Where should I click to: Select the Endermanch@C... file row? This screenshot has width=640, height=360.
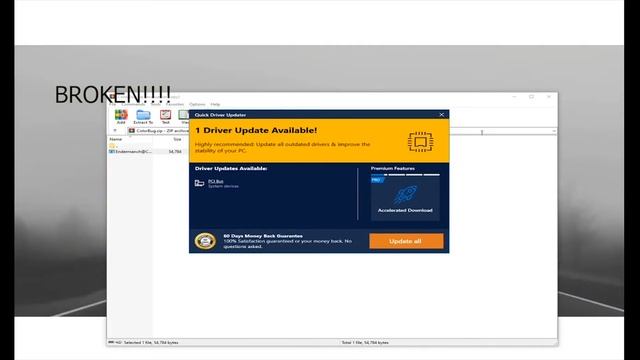click(130, 151)
